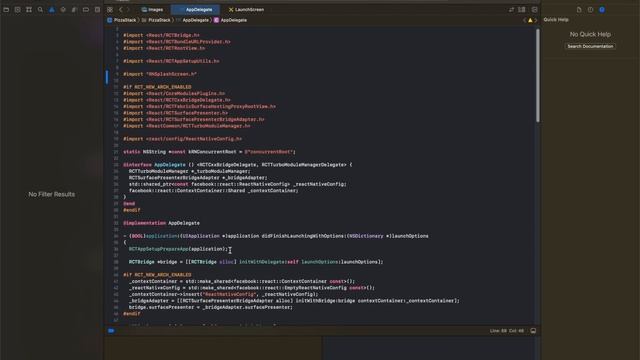Screen dimensions: 640x360
Task: Go back in editor history
Action: point(121,9)
